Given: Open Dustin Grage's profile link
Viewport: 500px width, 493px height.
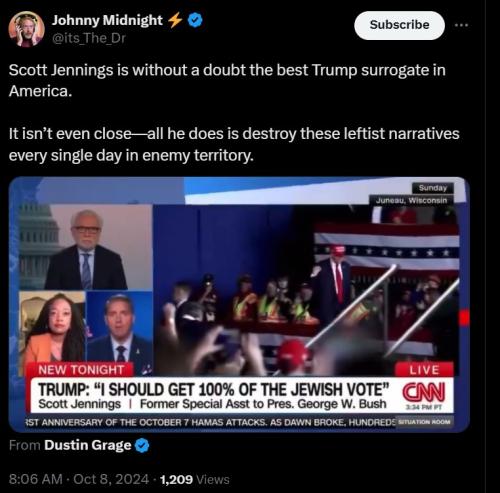Looking at the screenshot, I should 88,445.
